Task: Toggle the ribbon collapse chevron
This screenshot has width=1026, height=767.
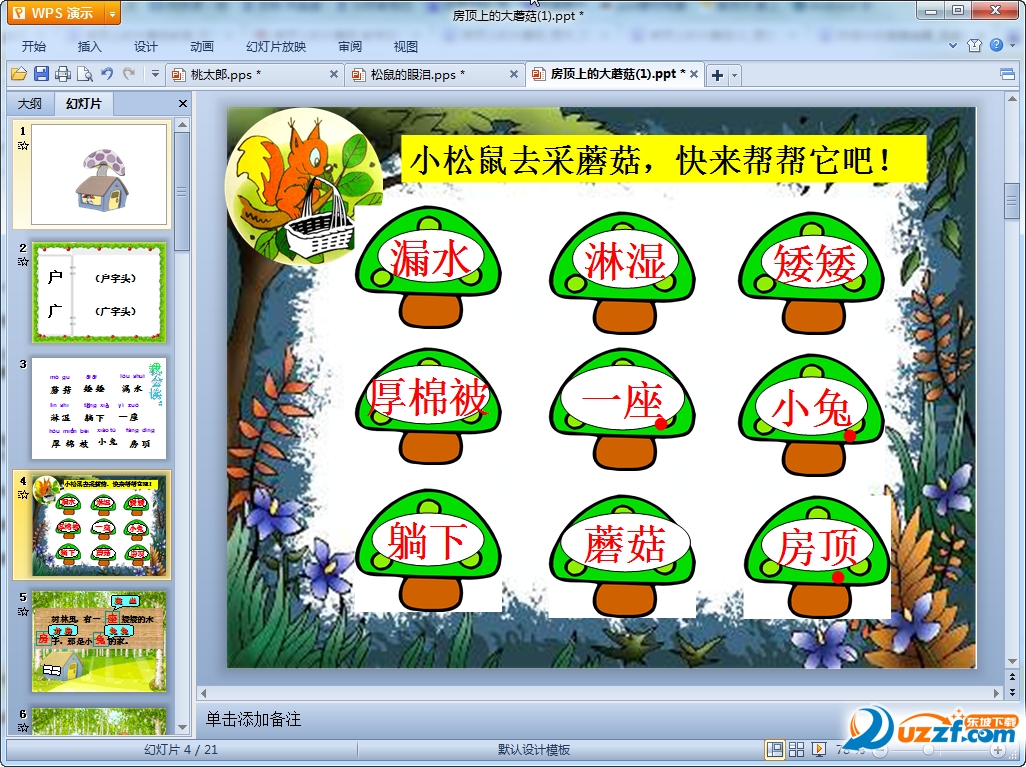Action: (x=953, y=46)
